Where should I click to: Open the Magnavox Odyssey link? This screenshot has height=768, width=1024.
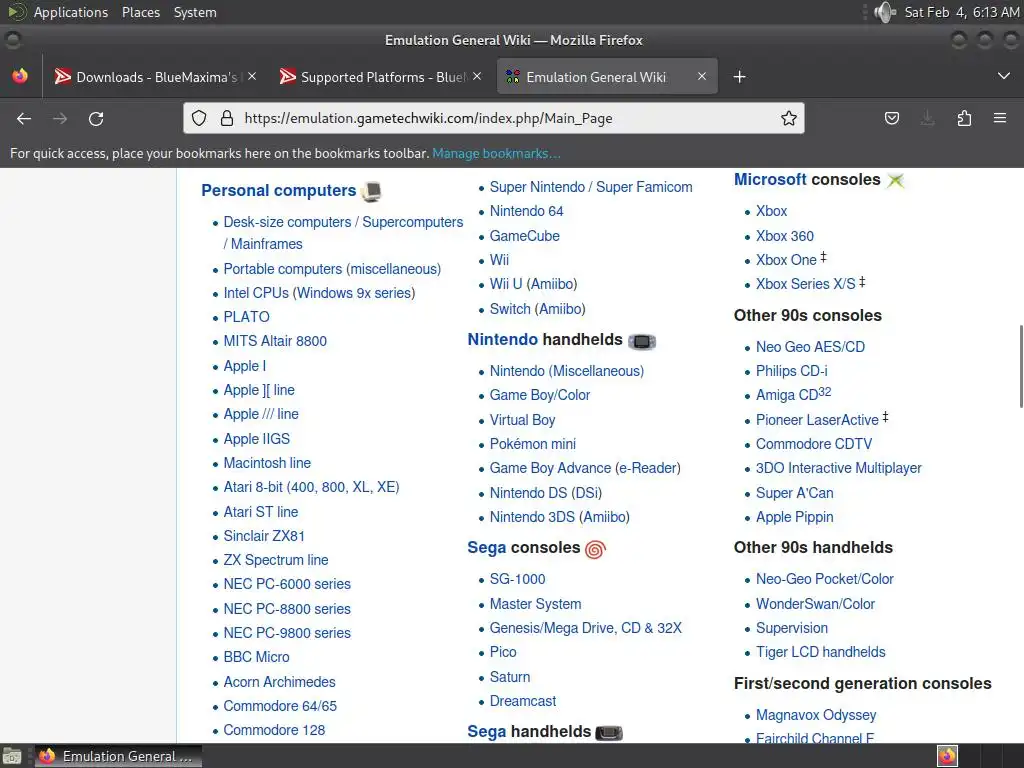pyautogui.click(x=816, y=715)
